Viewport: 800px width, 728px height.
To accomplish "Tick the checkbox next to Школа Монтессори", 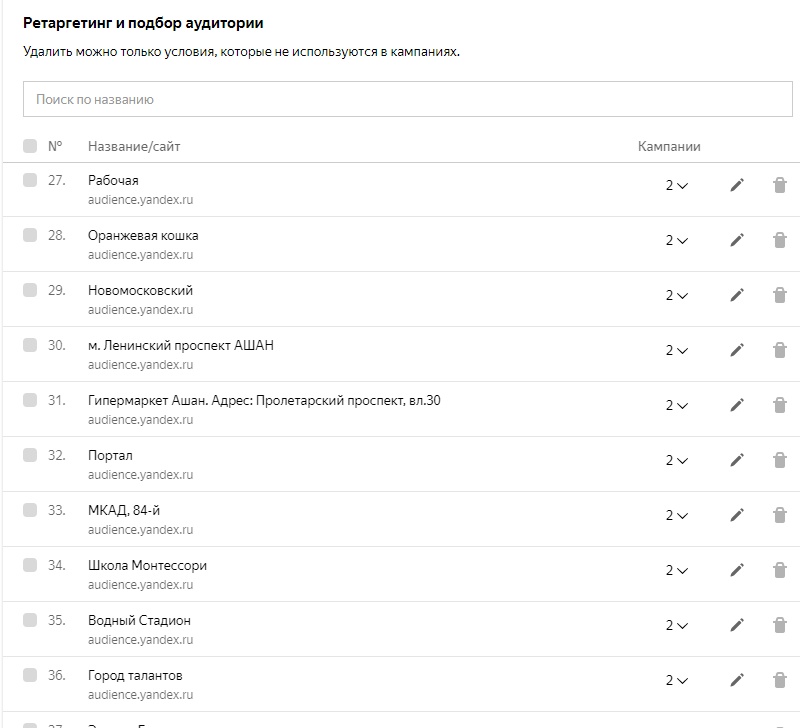I will (x=30, y=565).
